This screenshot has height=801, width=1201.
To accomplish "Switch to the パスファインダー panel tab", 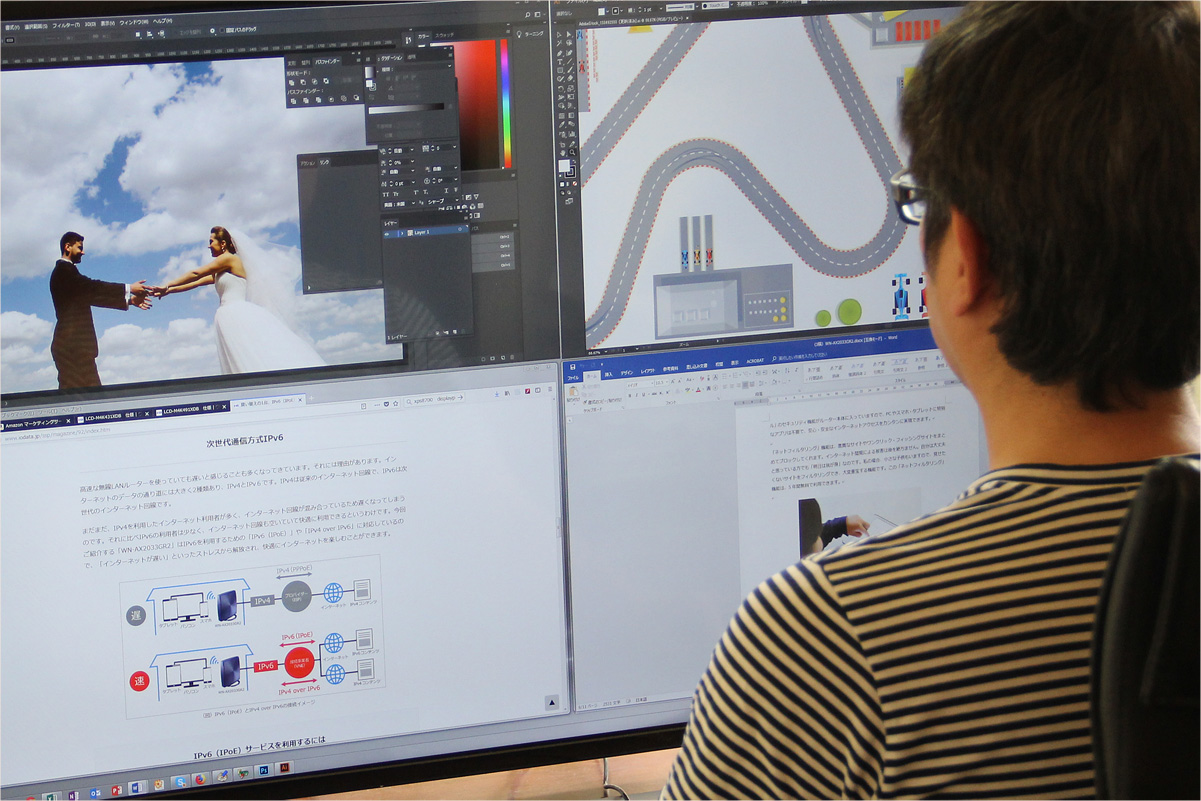I will click(x=327, y=62).
